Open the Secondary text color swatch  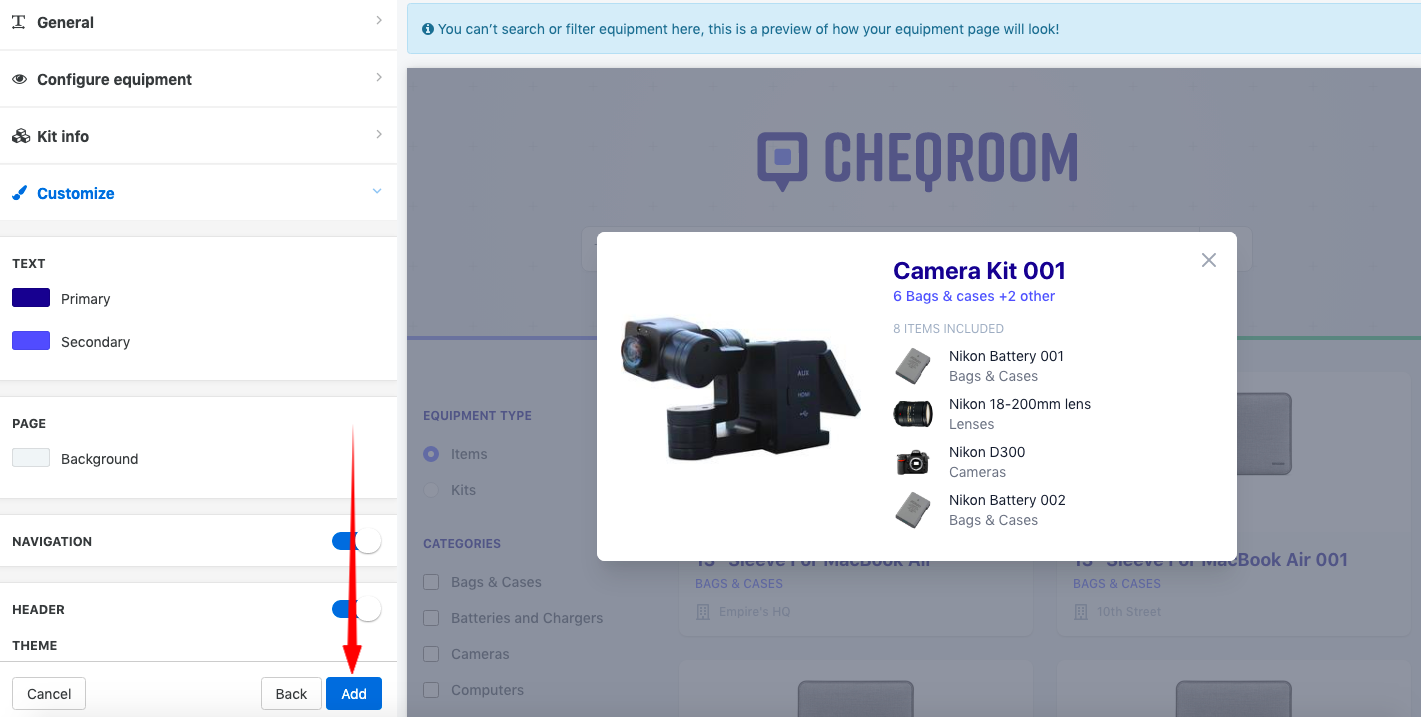pos(31,341)
